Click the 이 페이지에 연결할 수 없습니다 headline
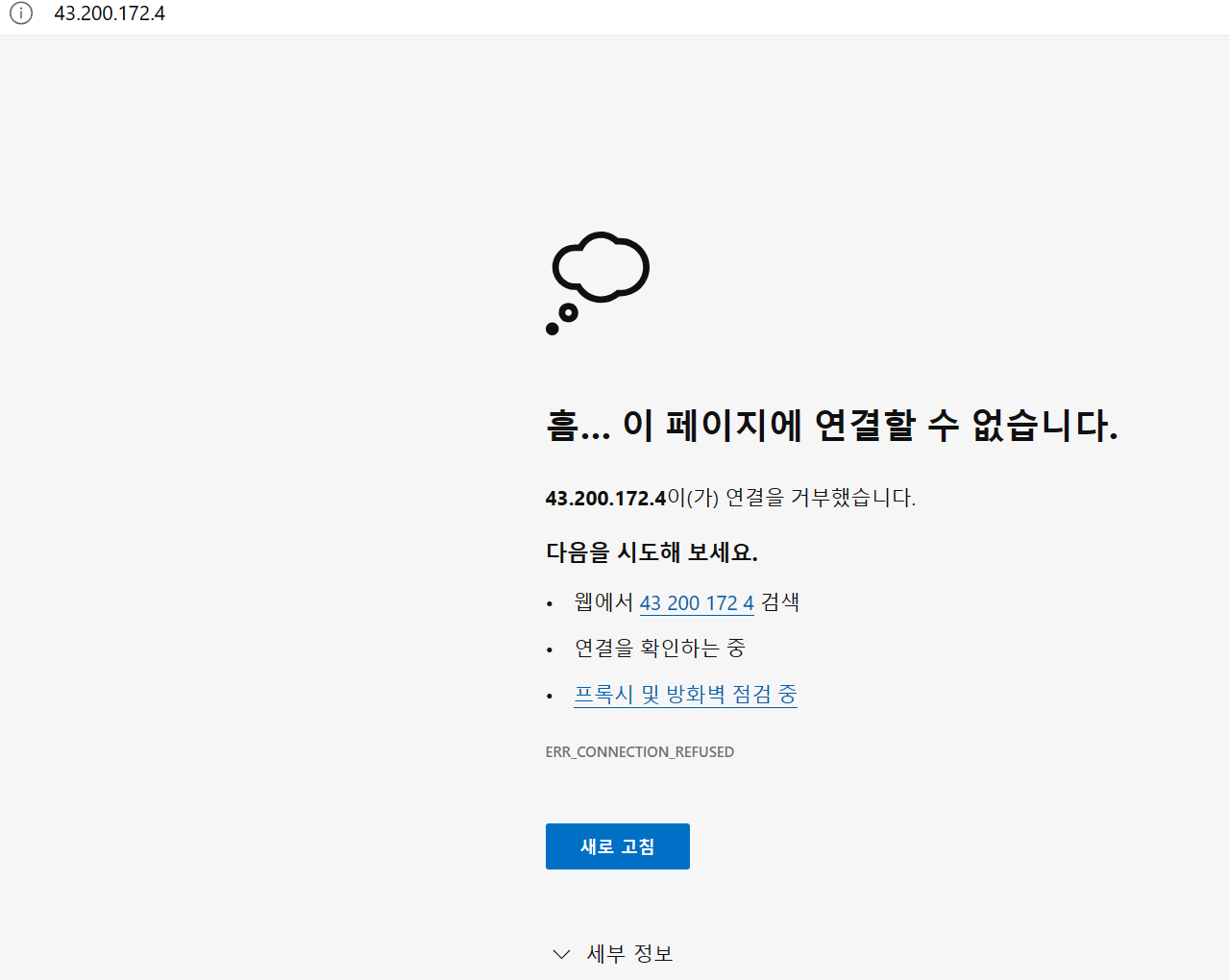This screenshot has width=1229, height=980. (832, 425)
